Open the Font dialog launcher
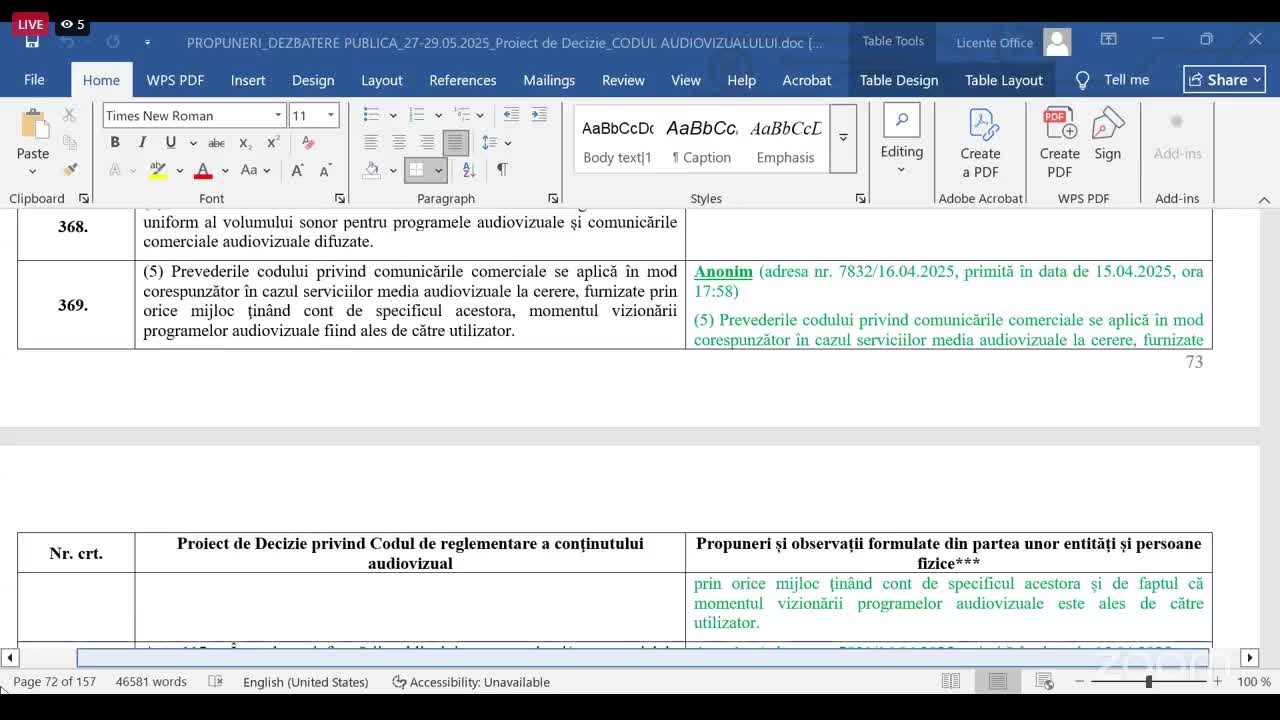This screenshot has height=720, width=1280. [x=340, y=198]
